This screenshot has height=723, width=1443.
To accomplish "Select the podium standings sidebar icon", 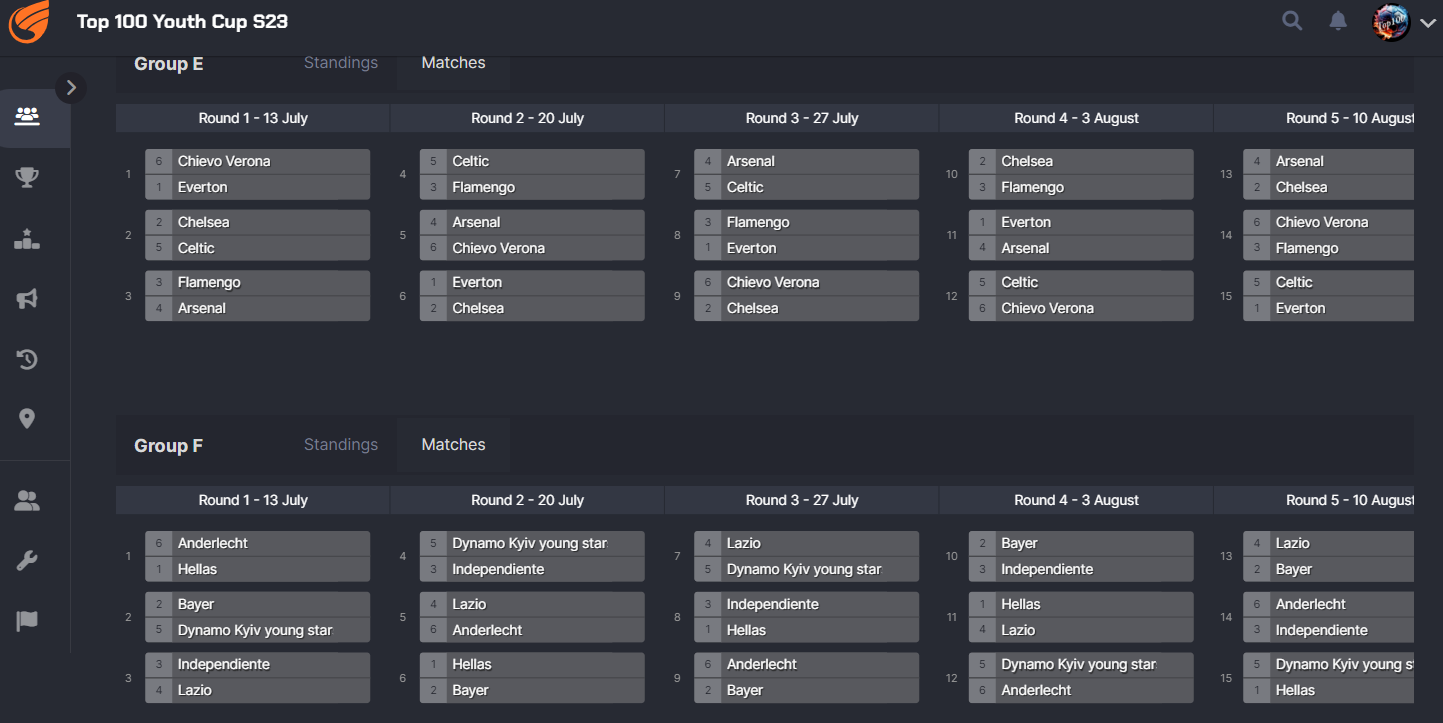I will point(27,239).
